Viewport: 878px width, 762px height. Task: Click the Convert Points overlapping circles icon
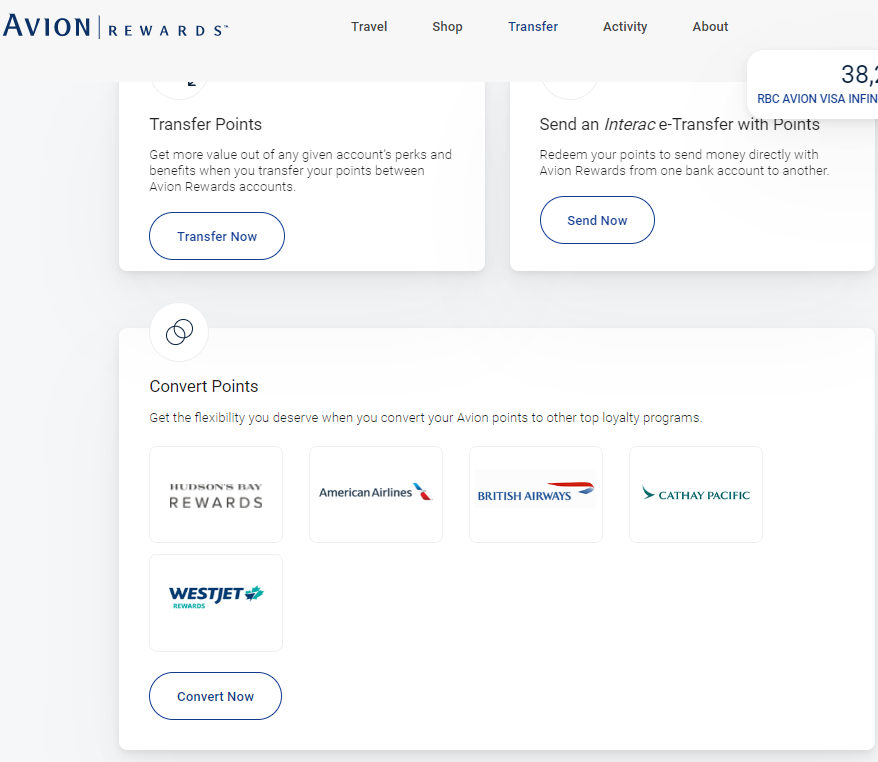(179, 333)
